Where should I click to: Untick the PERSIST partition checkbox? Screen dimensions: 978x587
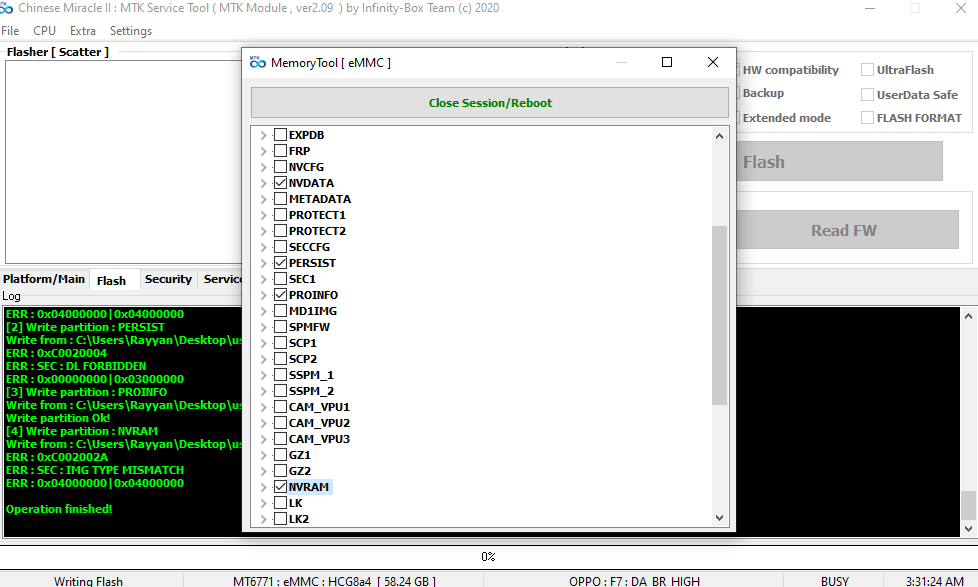[x=281, y=263]
